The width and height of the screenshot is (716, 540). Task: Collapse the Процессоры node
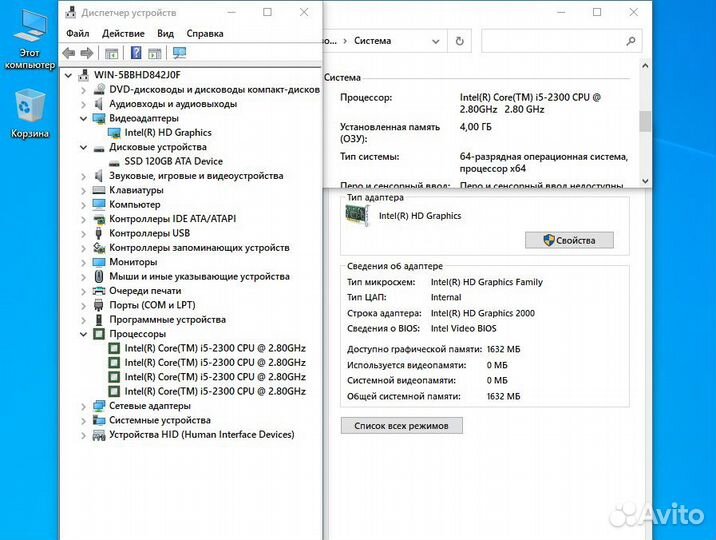tap(83, 334)
